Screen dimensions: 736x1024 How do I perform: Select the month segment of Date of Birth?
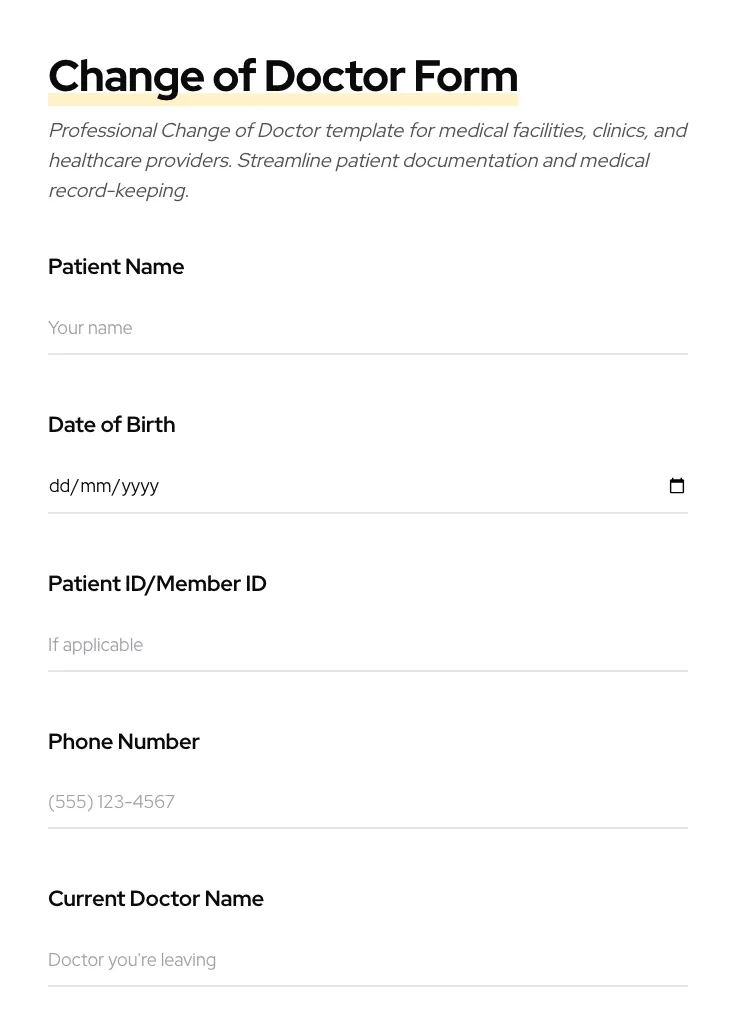point(95,486)
